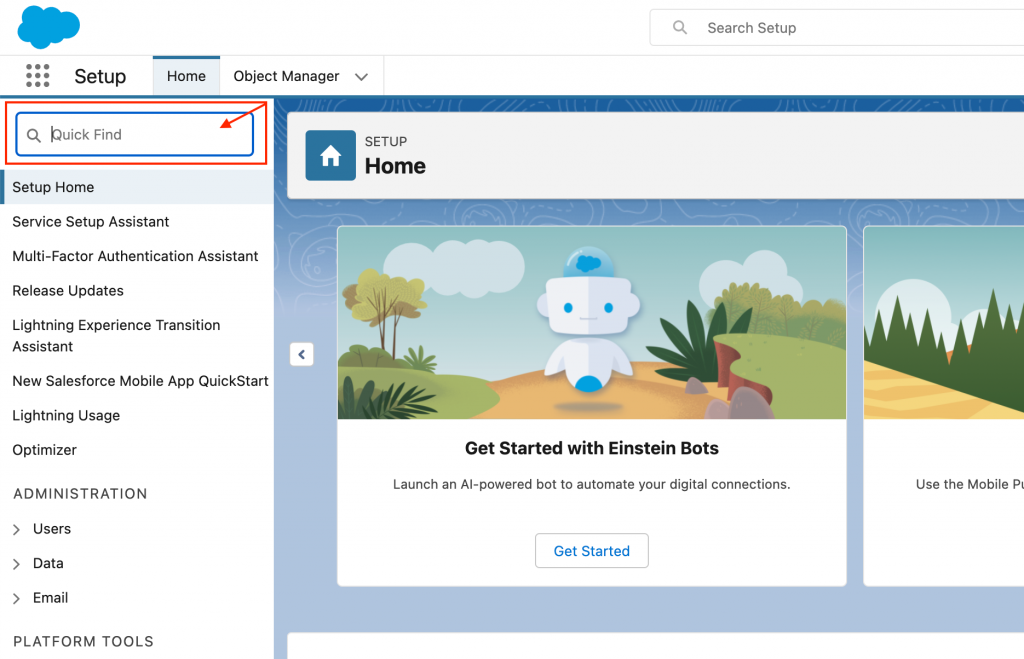Open the Object Manager tab

(286, 76)
